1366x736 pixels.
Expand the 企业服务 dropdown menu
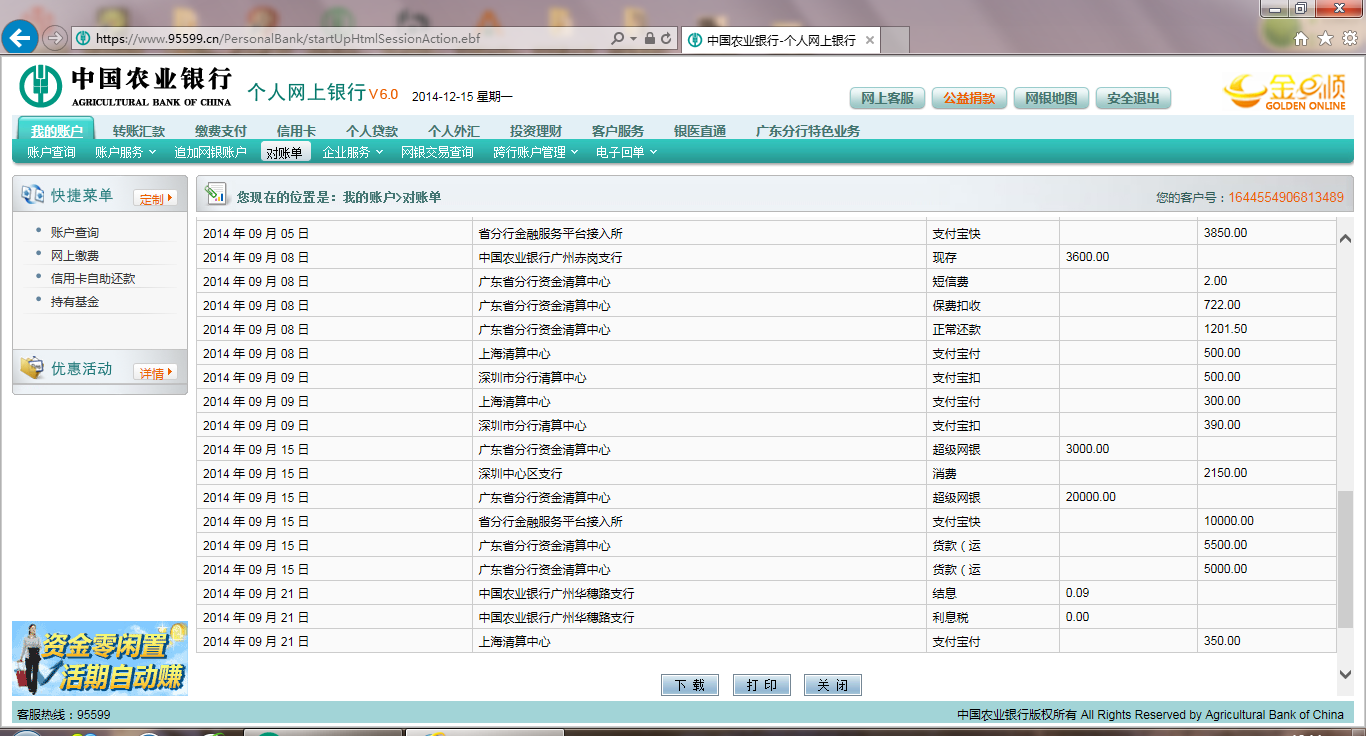pyautogui.click(x=352, y=152)
